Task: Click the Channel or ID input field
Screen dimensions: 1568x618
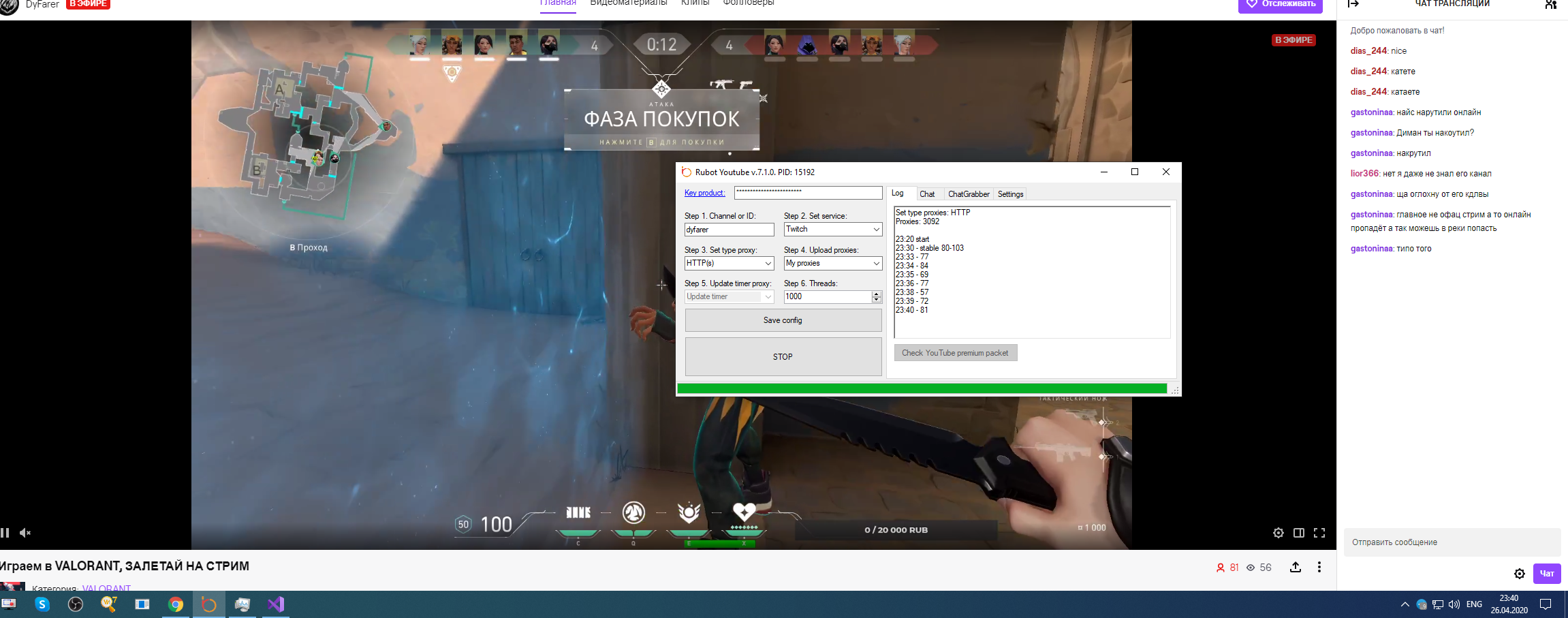Action: pos(729,230)
